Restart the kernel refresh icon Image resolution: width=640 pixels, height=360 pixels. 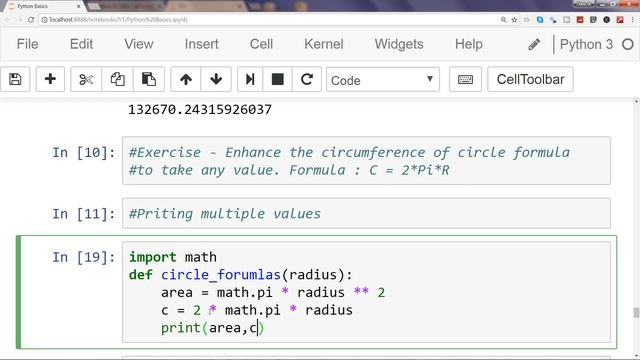(x=307, y=79)
